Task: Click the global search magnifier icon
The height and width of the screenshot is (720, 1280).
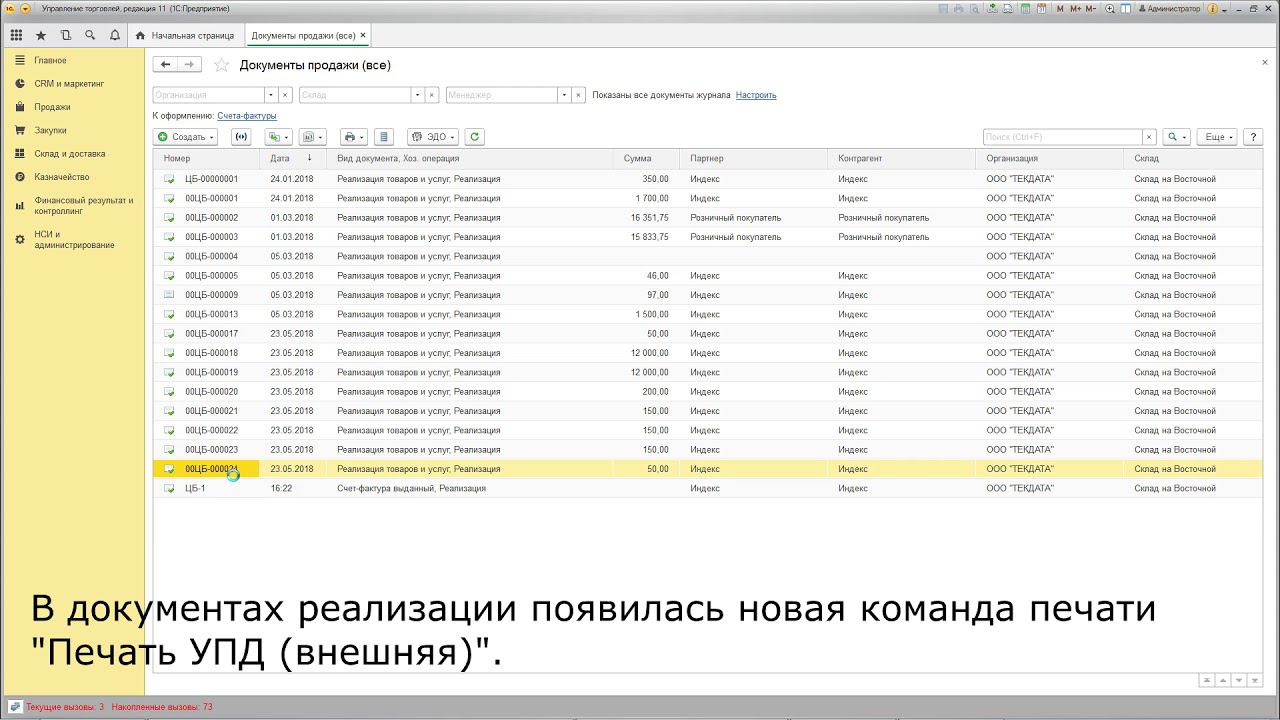Action: [90, 35]
